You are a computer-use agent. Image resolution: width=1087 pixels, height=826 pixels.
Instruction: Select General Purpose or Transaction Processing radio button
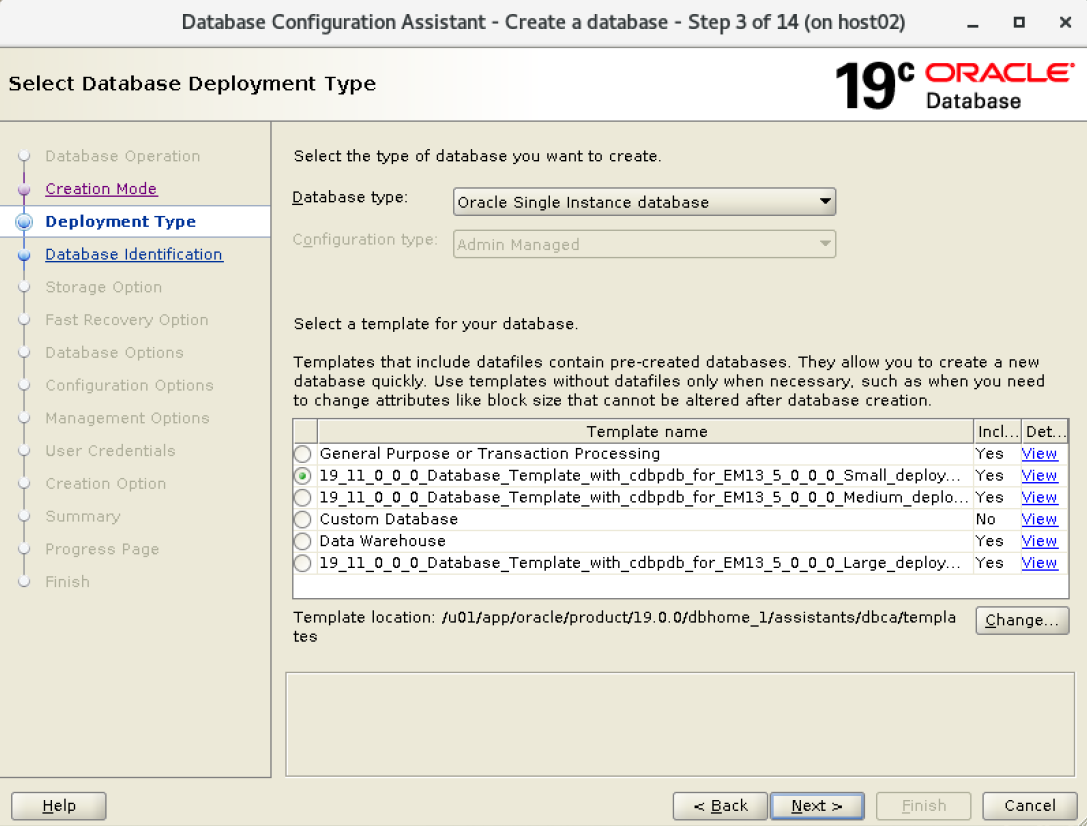pos(302,454)
